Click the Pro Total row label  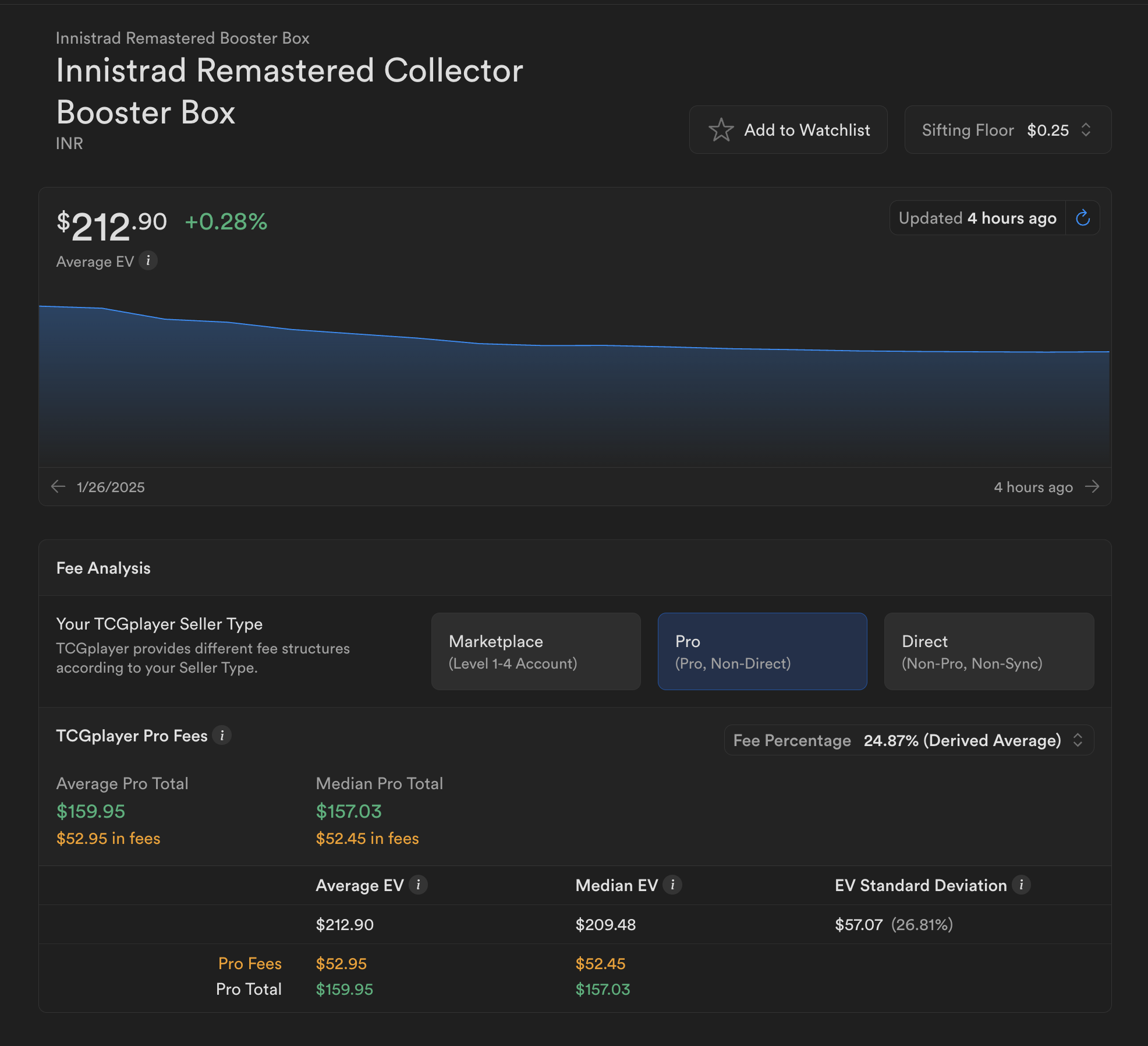pos(249,989)
